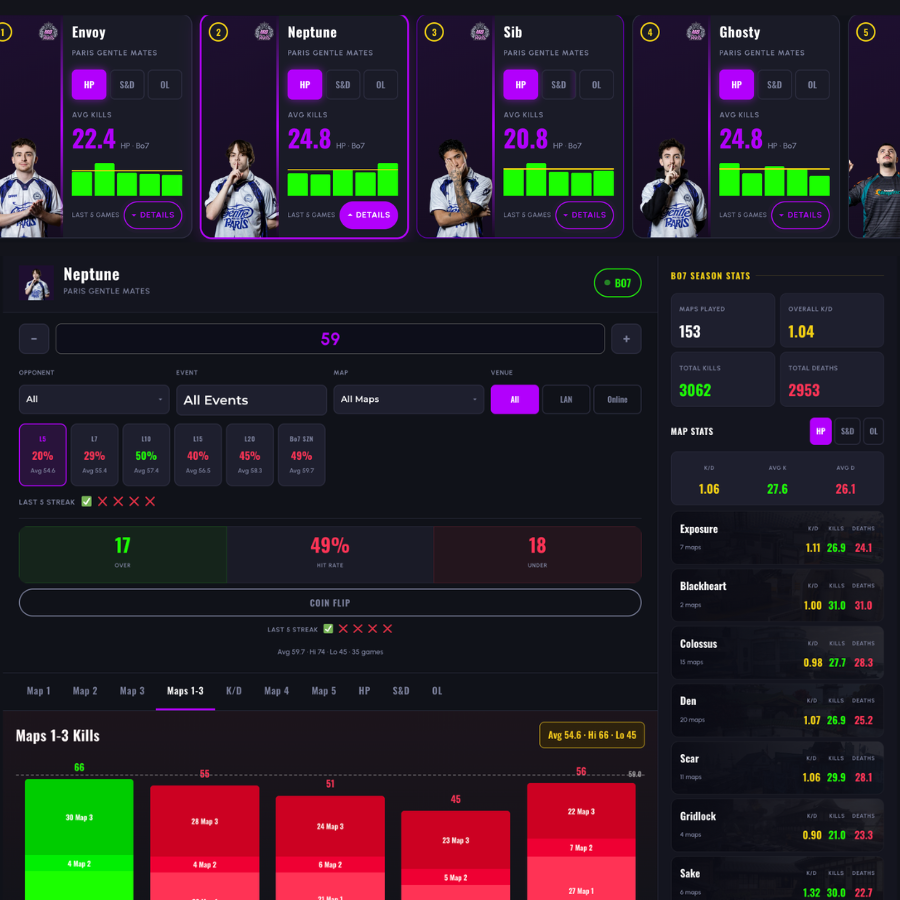The image size is (900, 900).
Task: Filter venue by LAN
Action: [566, 399]
